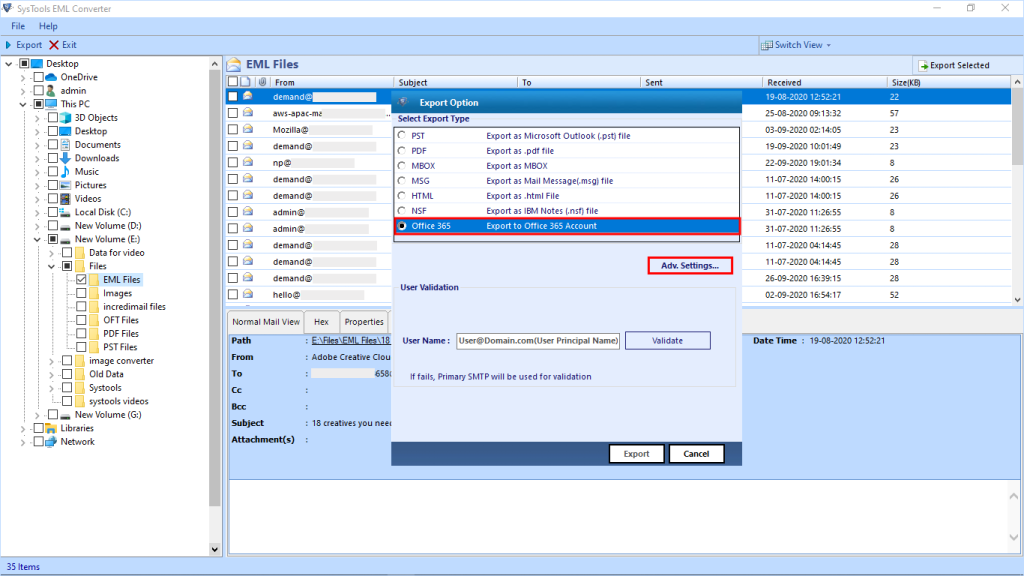The image size is (1024, 576).
Task: Click the EML Files header envelope icon
Action: (234, 65)
